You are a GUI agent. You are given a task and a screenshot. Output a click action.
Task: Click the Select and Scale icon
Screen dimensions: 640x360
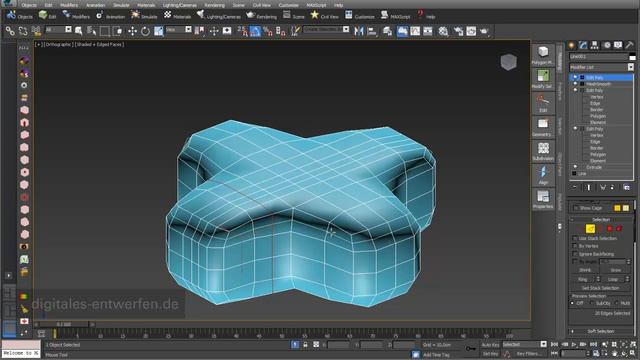point(158,31)
